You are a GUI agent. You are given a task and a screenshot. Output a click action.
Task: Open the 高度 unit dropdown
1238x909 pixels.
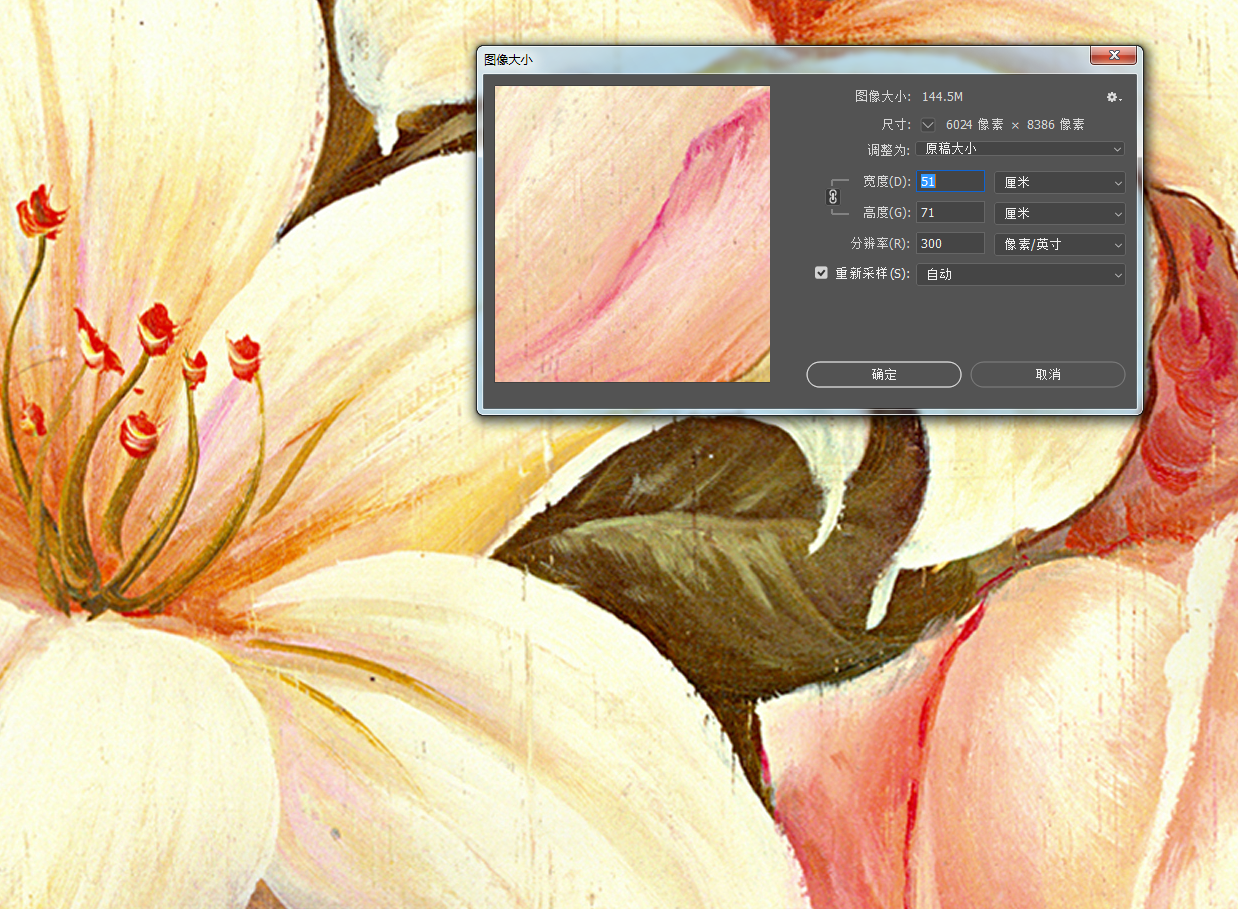1060,213
